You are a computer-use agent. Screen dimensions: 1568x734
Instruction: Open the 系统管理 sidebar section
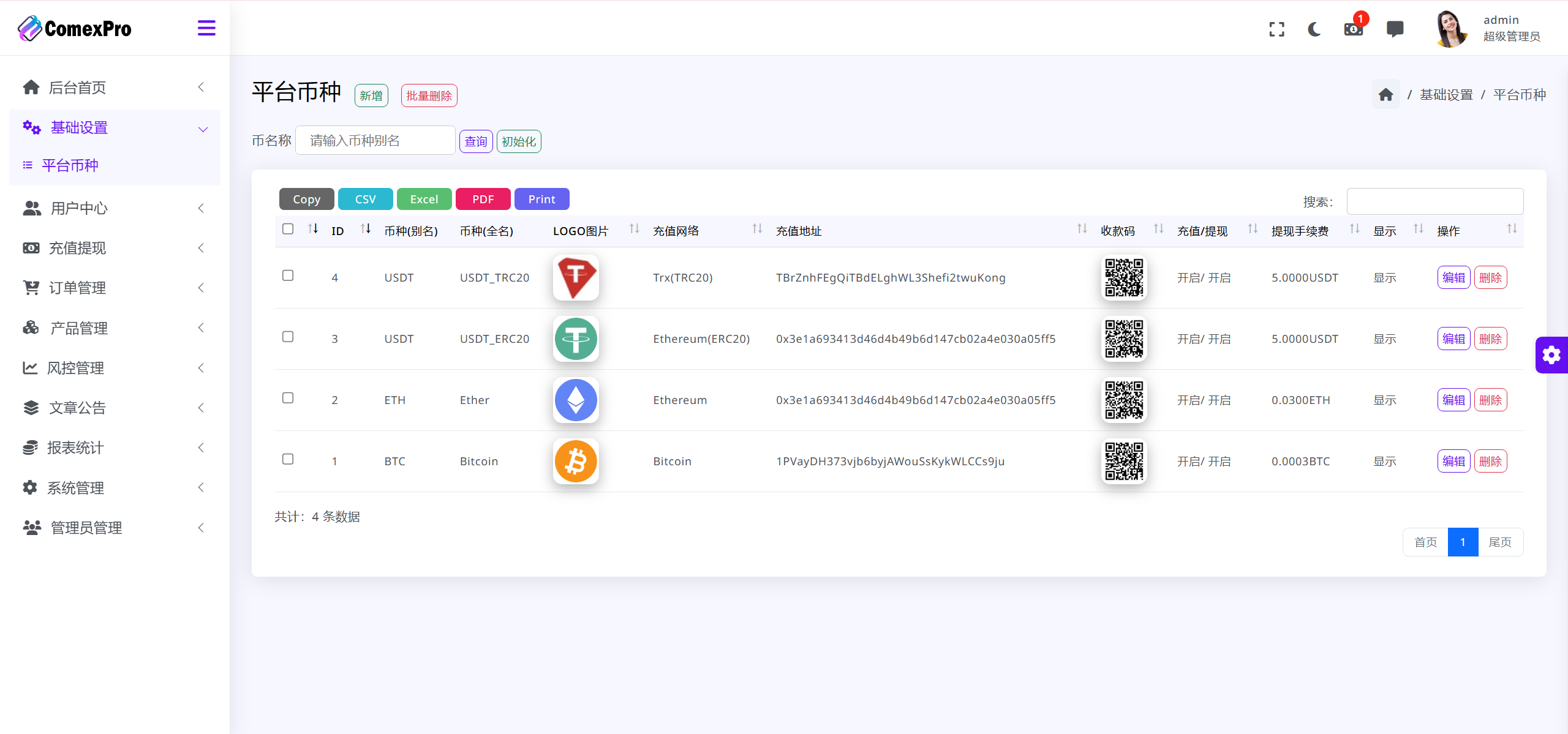pos(115,489)
